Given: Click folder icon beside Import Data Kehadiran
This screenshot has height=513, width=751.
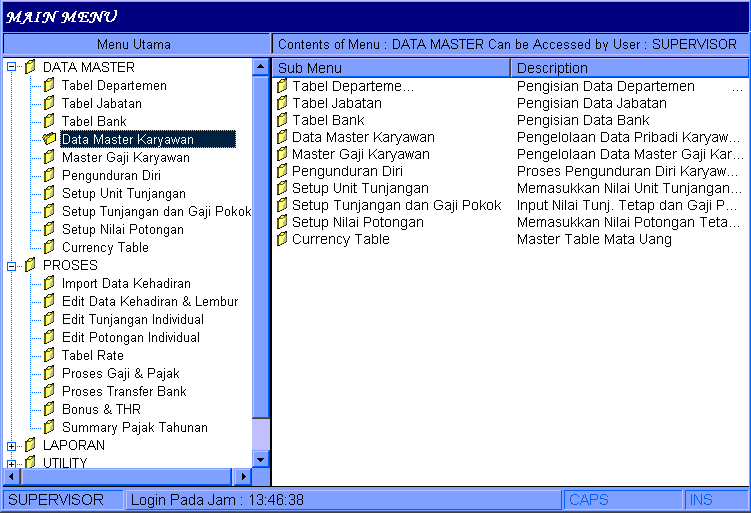Looking at the screenshot, I should tap(49, 283).
